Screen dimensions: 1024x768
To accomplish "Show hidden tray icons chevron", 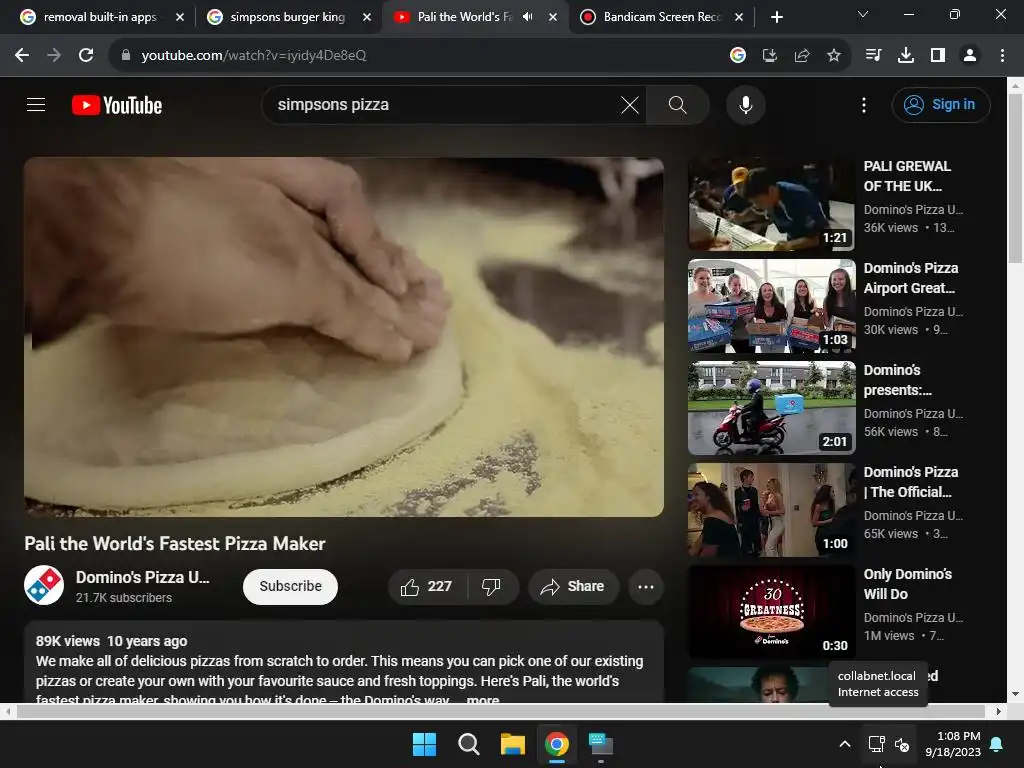I will [844, 744].
